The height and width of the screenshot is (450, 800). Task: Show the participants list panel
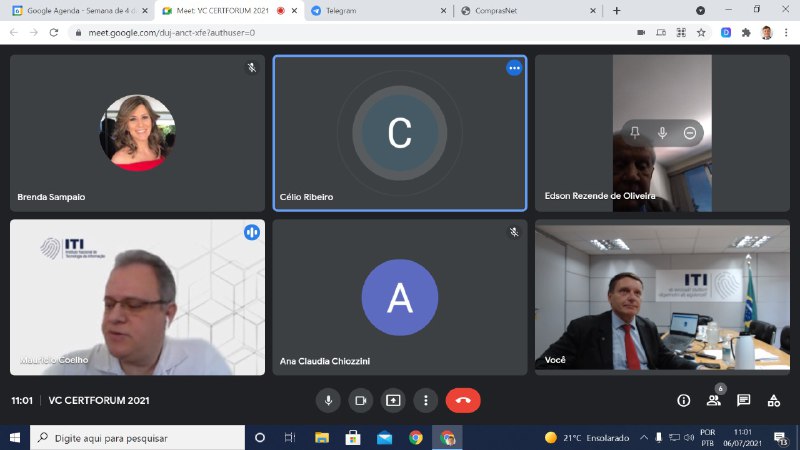click(714, 400)
